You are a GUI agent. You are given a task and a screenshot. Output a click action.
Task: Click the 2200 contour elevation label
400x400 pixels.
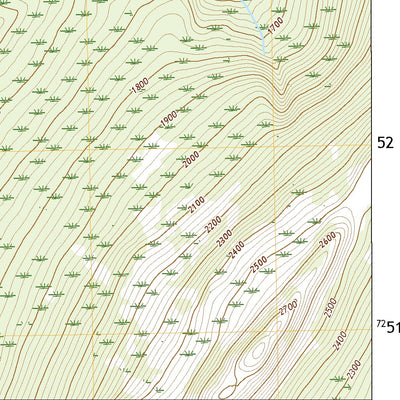[x=213, y=224]
